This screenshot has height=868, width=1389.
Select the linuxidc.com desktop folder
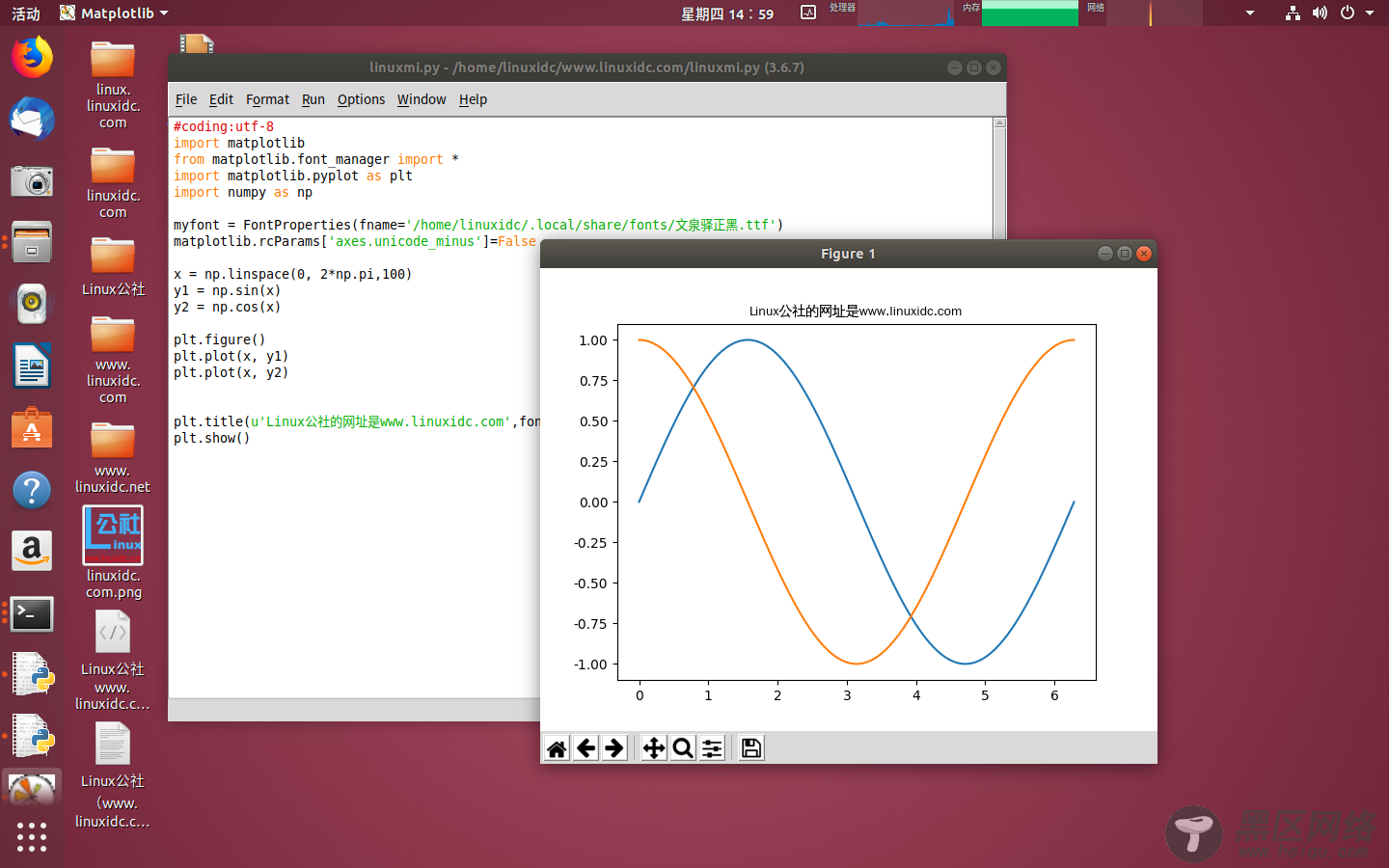pyautogui.click(x=113, y=182)
